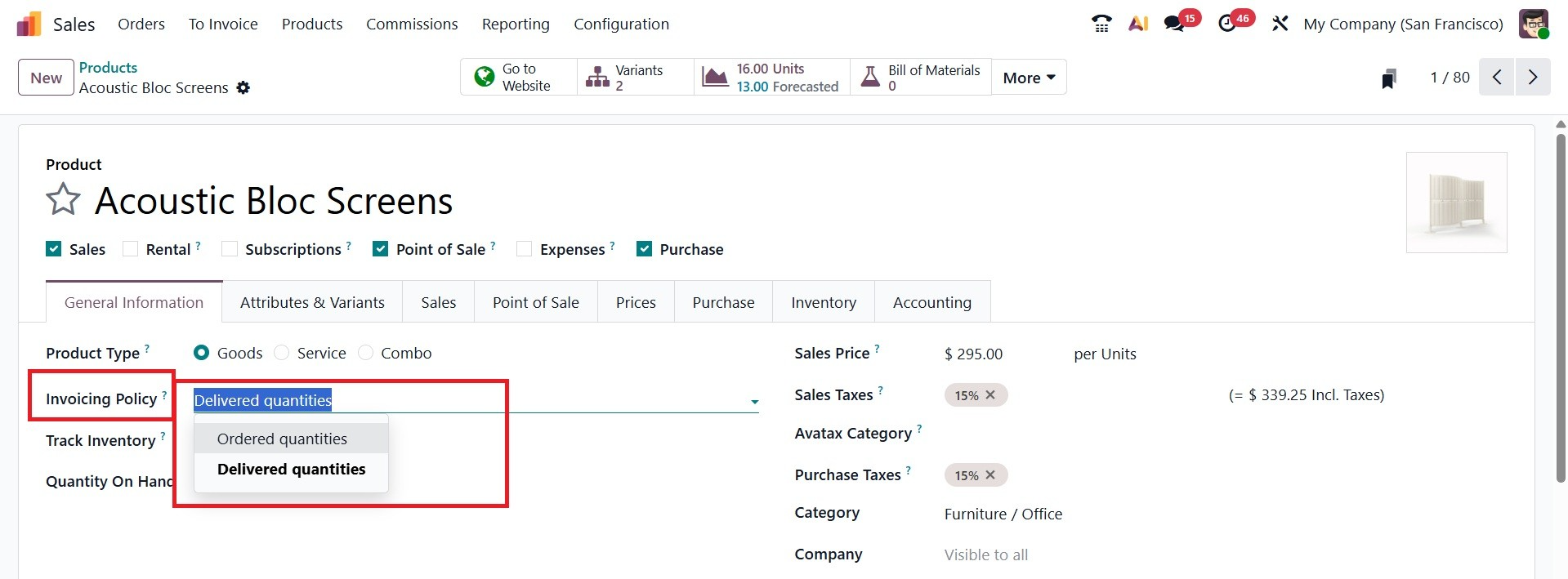
Task: Open the conversations messages icon
Action: [1175, 24]
